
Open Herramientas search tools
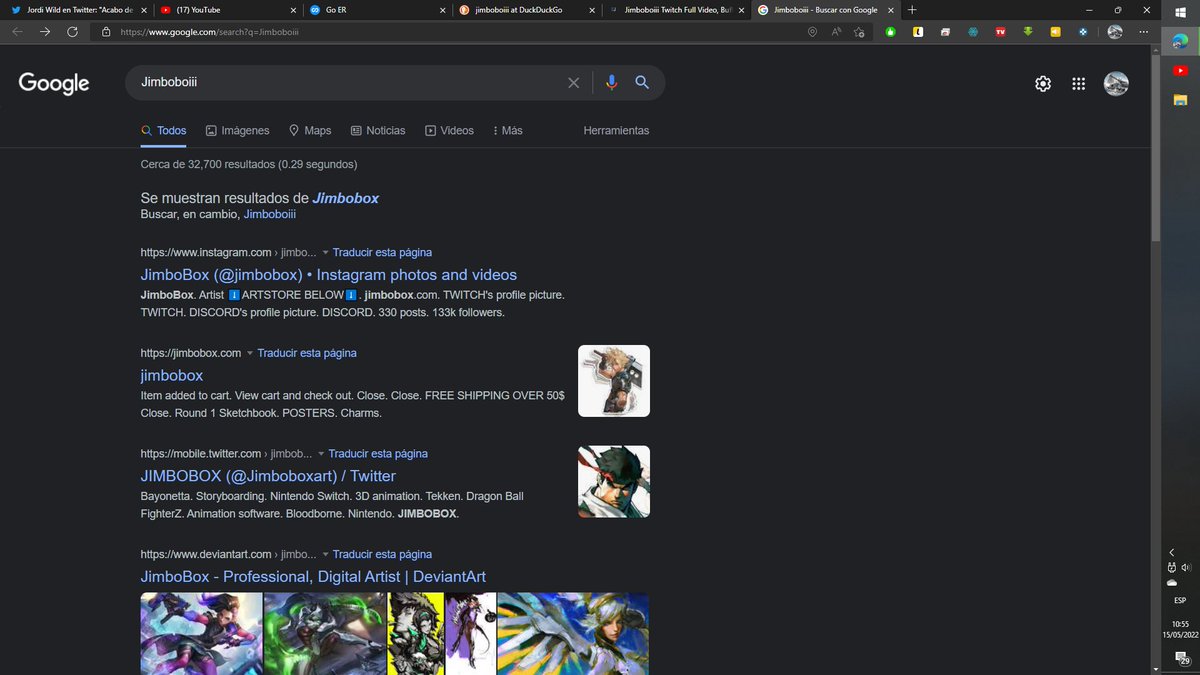[616, 131]
